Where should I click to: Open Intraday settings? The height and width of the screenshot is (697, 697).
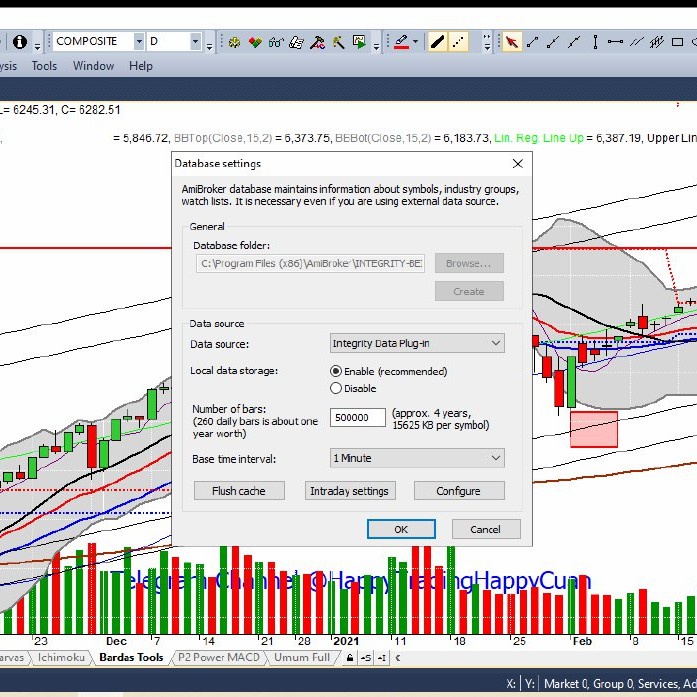pyautogui.click(x=350, y=491)
